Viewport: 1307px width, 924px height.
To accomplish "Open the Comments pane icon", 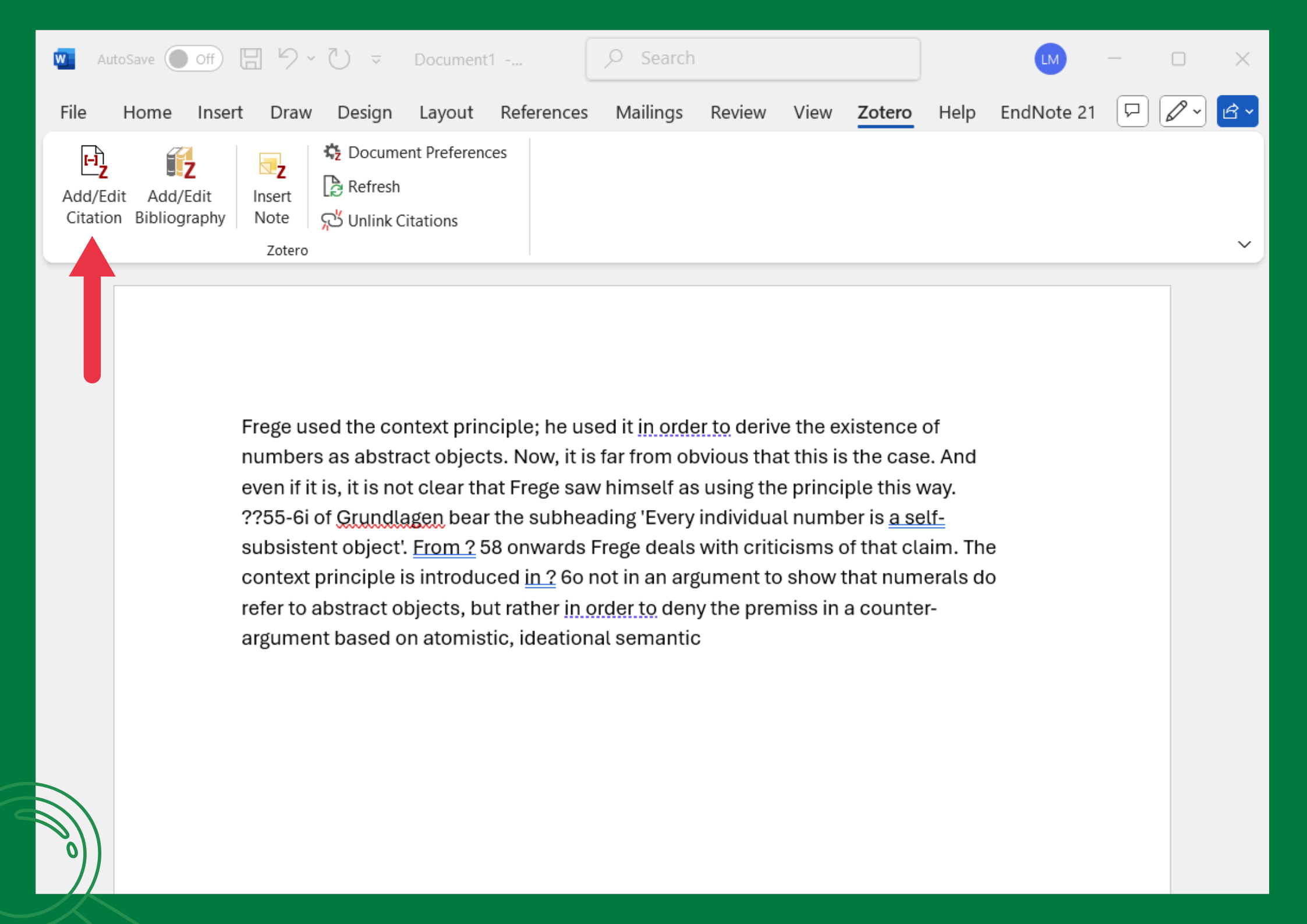I will 1132,111.
